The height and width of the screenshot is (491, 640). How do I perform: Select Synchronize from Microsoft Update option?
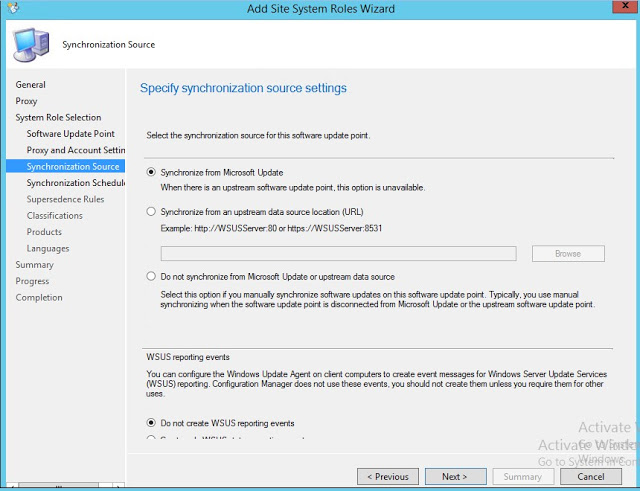(x=152, y=172)
